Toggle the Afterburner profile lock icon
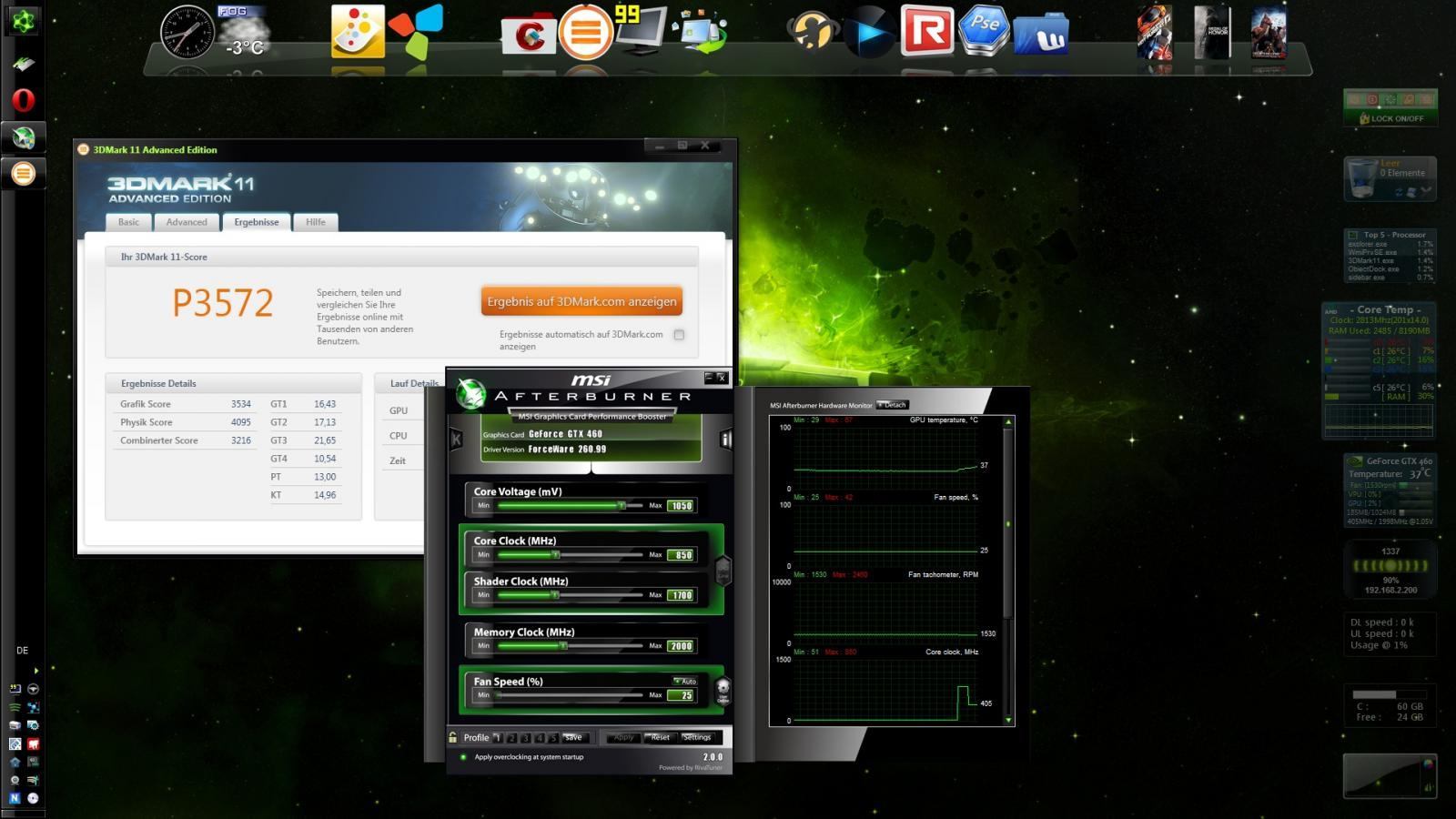This screenshot has height=819, width=1456. click(453, 737)
